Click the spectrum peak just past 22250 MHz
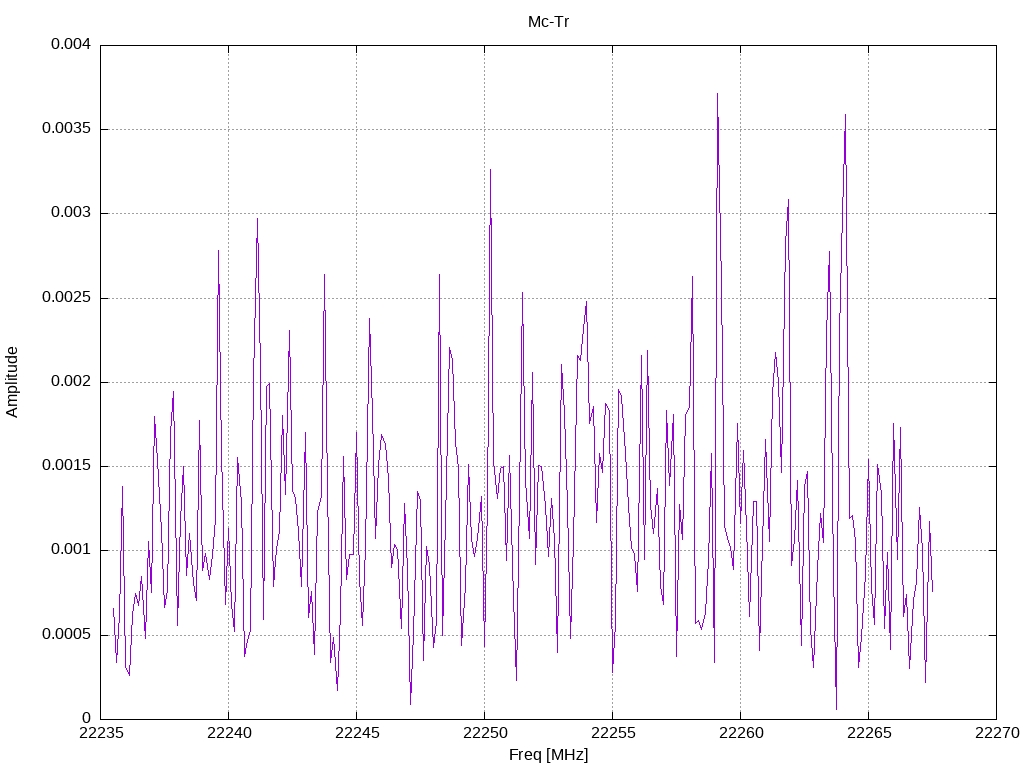The height and width of the screenshot is (768, 1024). point(490,170)
